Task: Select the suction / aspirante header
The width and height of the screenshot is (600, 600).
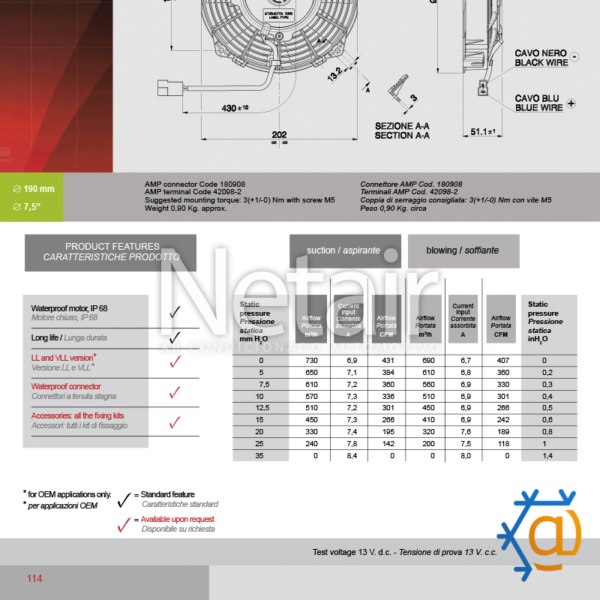Action: pos(345,251)
